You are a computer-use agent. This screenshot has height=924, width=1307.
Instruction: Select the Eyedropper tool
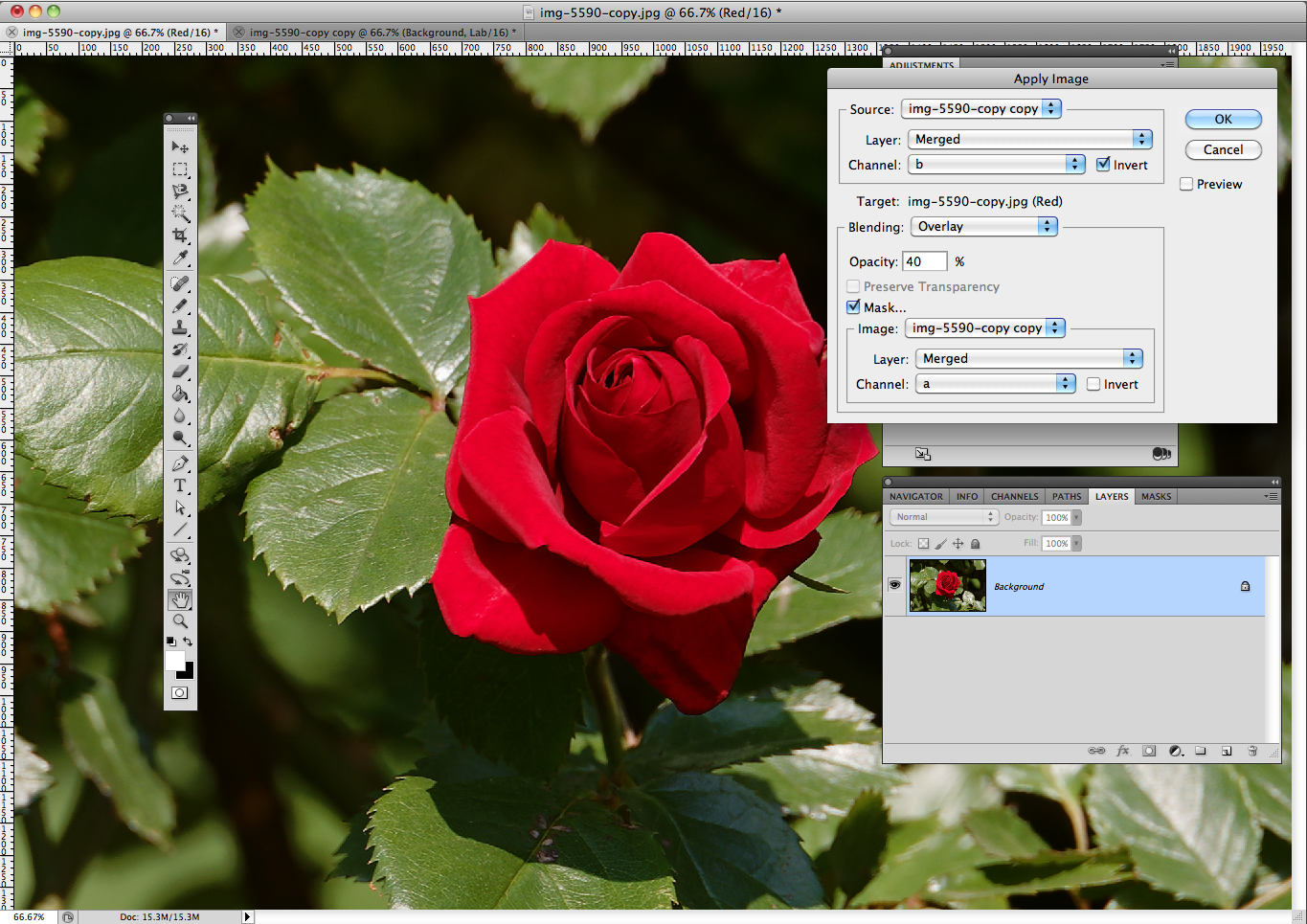pos(180,259)
